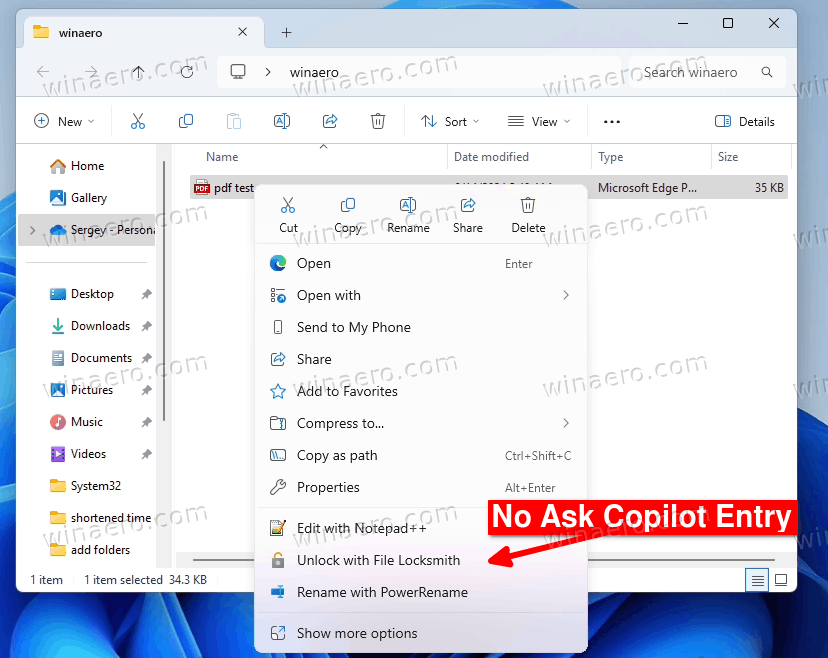Go up one folder level

click(138, 72)
